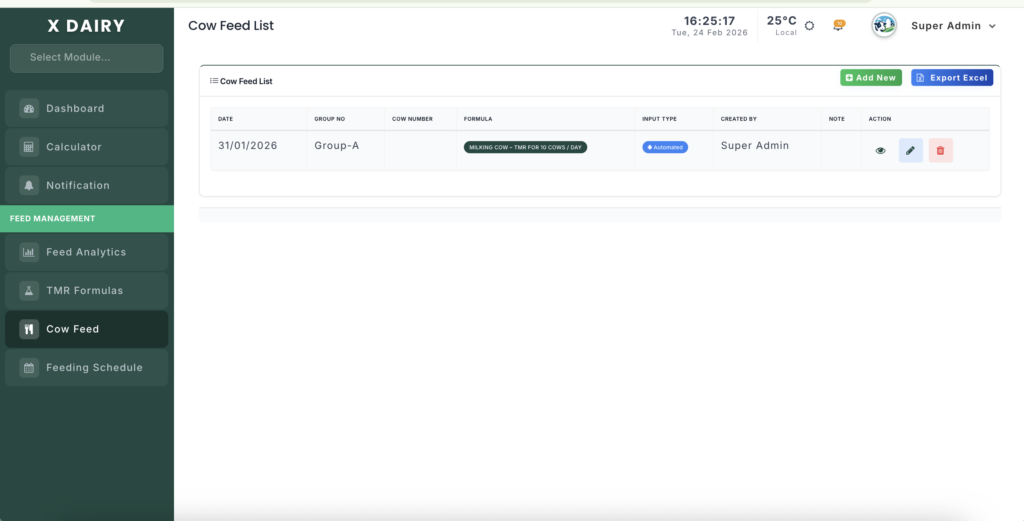Click the TMR Formulas flask icon

click(x=29, y=291)
